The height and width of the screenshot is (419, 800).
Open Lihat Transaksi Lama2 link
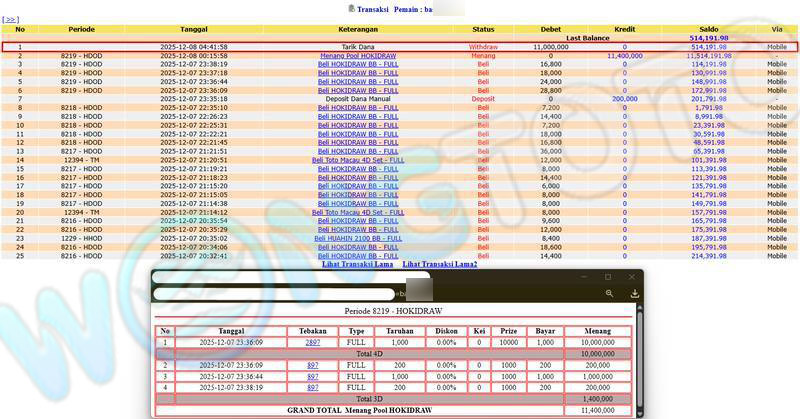pos(440,264)
